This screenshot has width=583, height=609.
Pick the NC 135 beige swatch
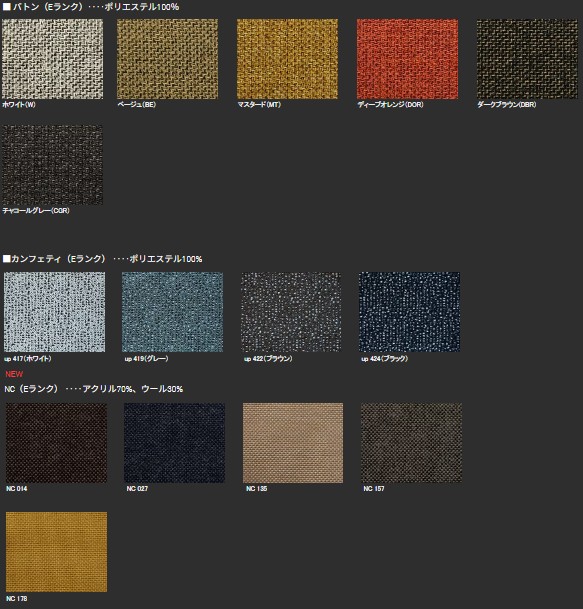293,443
